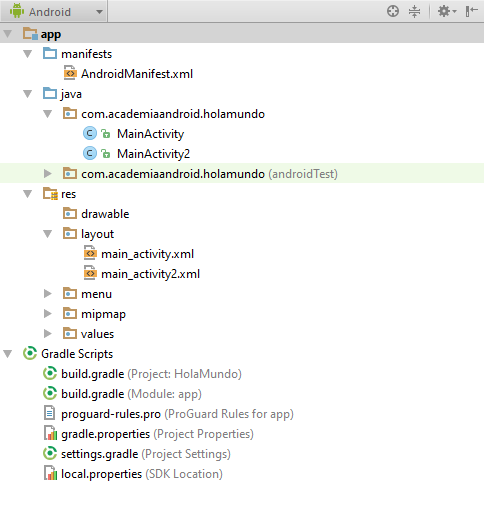Select the Gradle Scripts label

[x=77, y=354]
